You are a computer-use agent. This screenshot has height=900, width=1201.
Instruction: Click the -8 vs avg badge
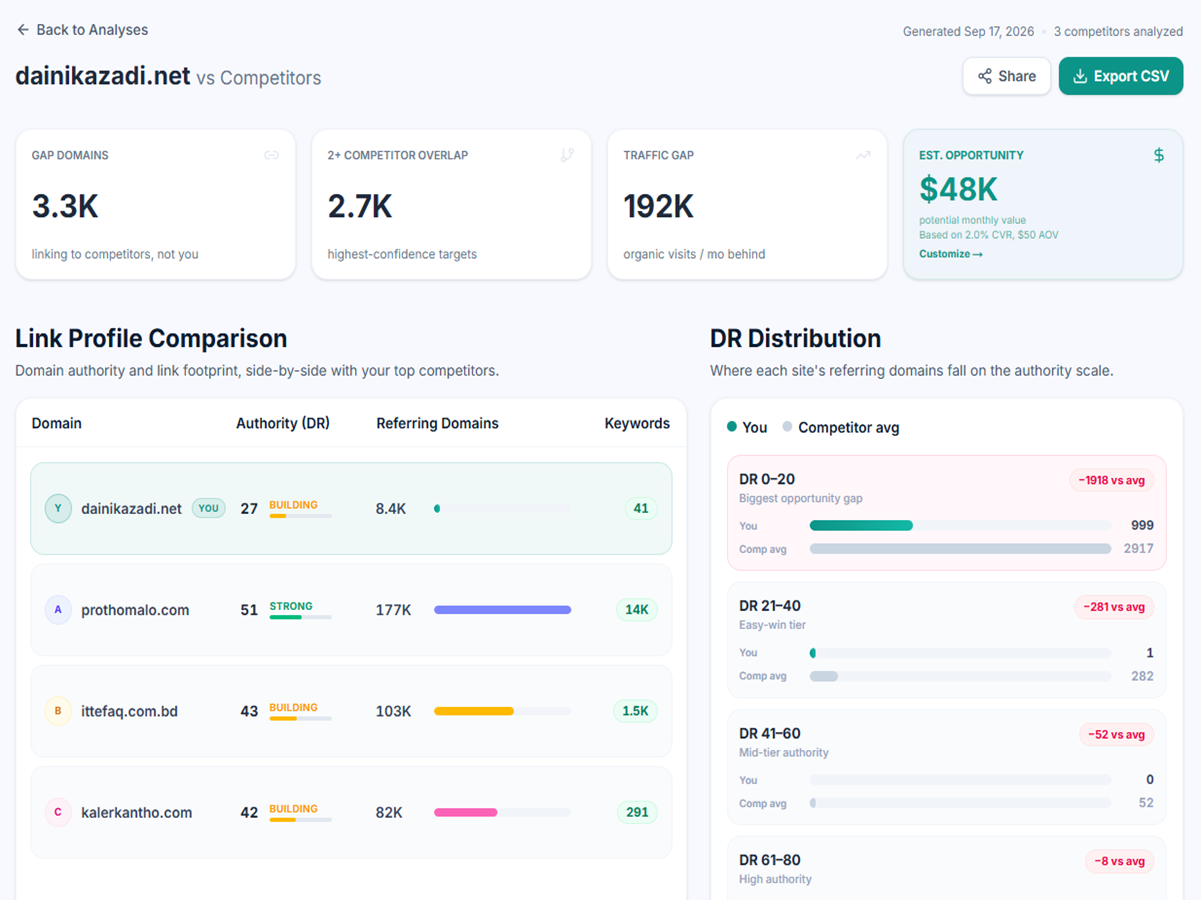coord(1119,861)
